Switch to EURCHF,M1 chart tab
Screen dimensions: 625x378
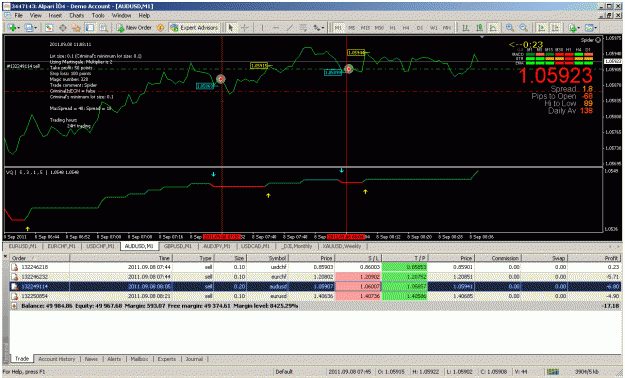(x=61, y=246)
